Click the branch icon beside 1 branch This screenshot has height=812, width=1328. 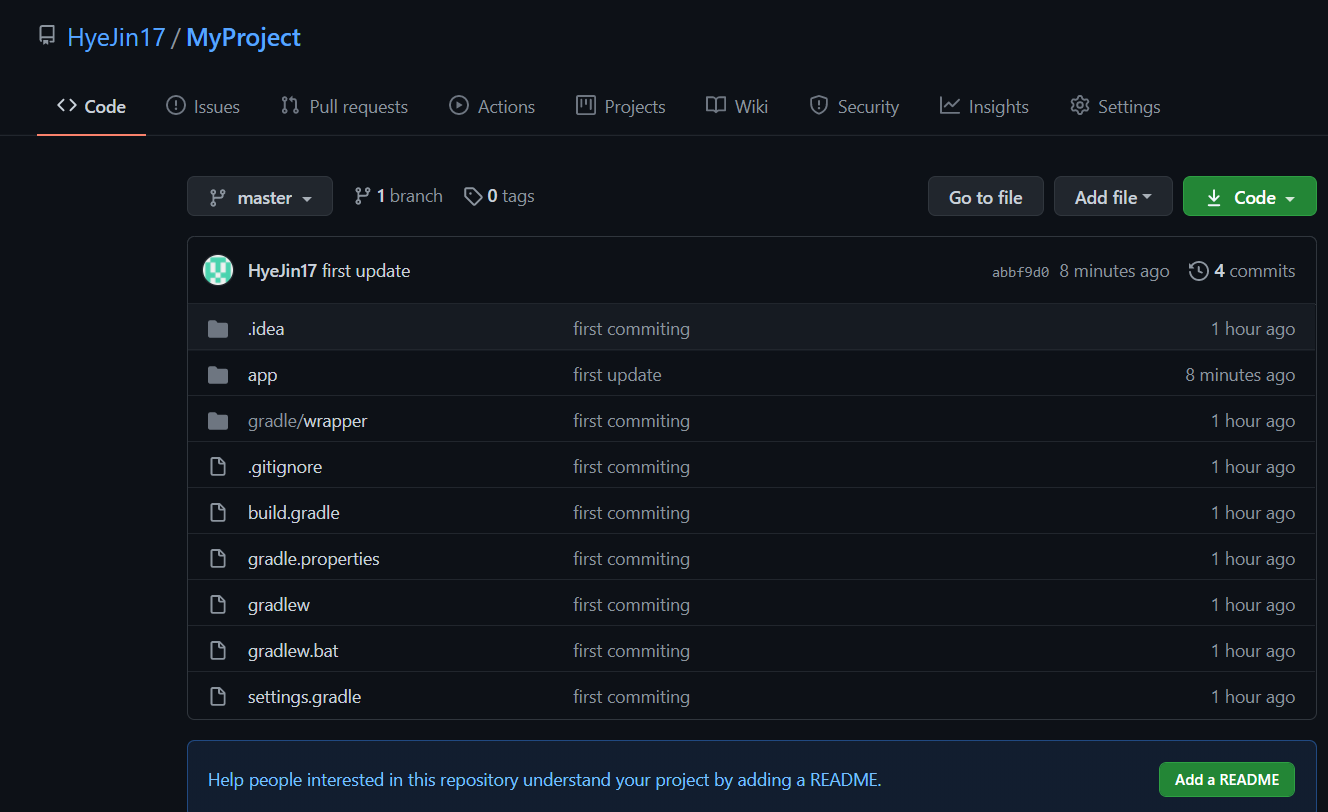363,196
